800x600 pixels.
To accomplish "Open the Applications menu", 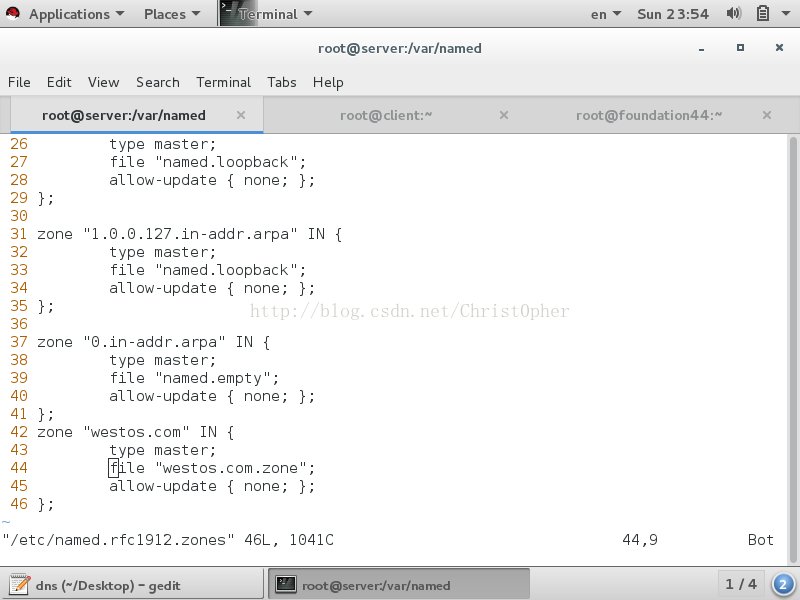I will tap(77, 14).
